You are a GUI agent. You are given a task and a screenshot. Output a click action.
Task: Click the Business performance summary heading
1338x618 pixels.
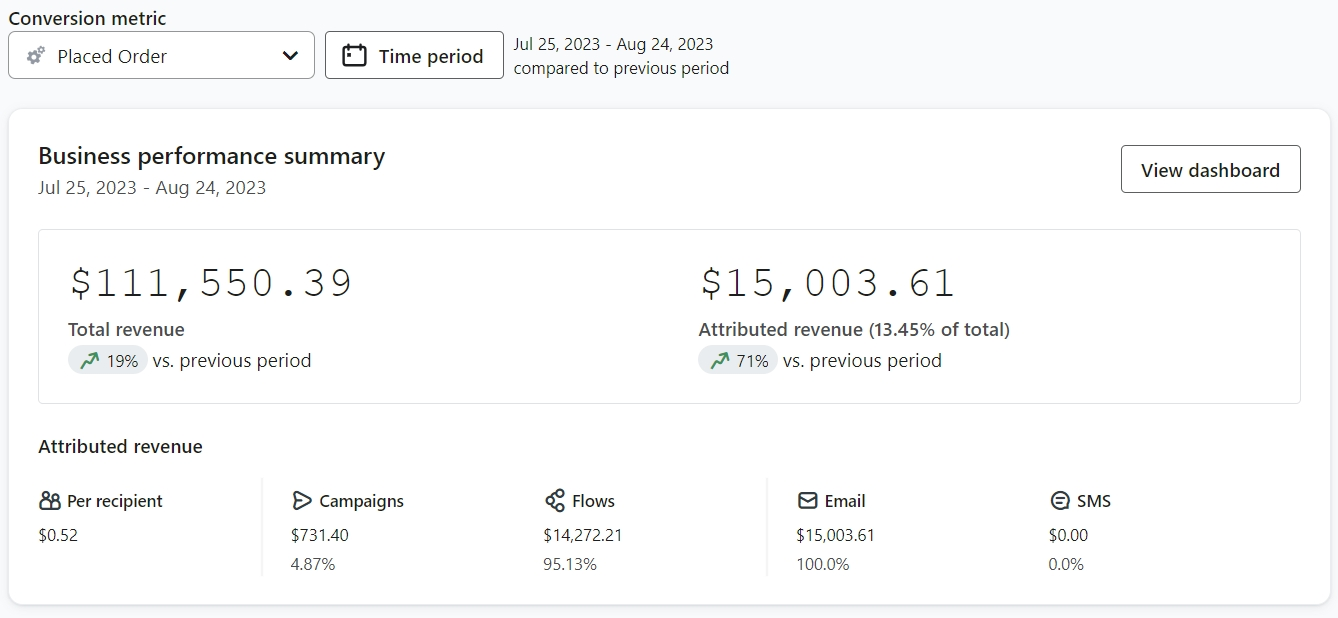click(211, 156)
